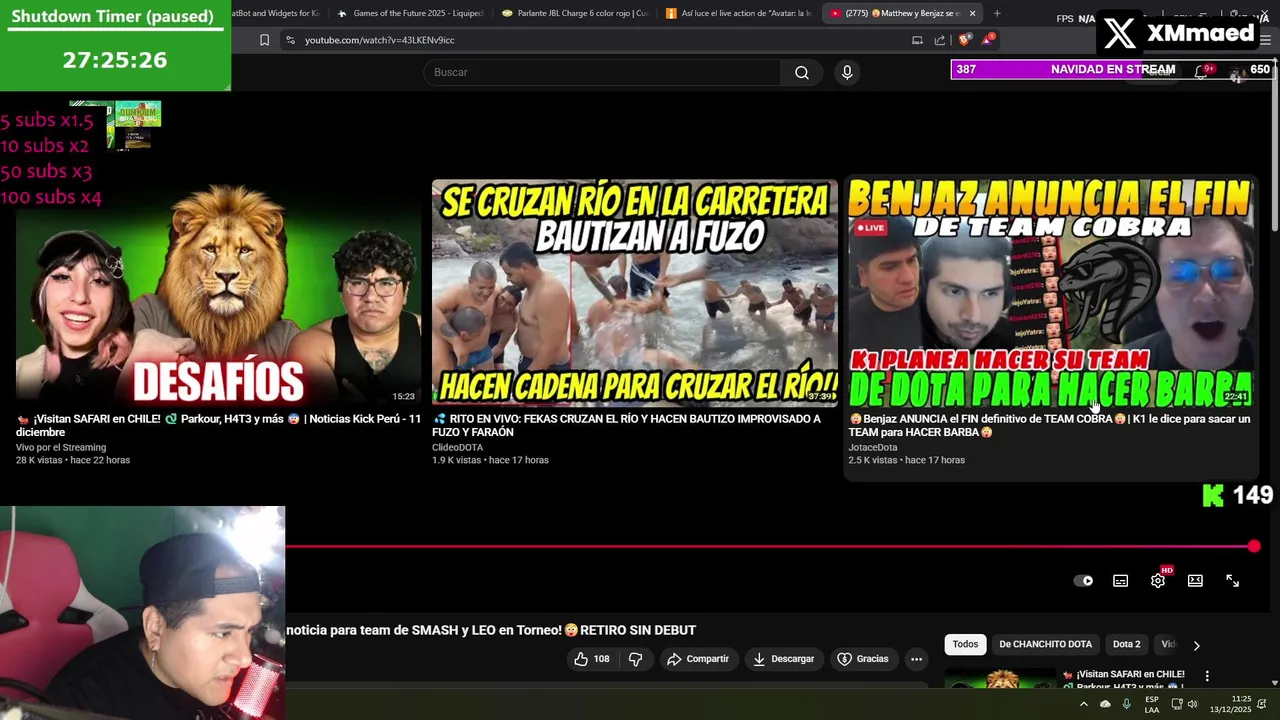Open title ¡Visitan SAFARI en CHILE! Parkour
This screenshot has height=720, width=1280.
[218, 426]
